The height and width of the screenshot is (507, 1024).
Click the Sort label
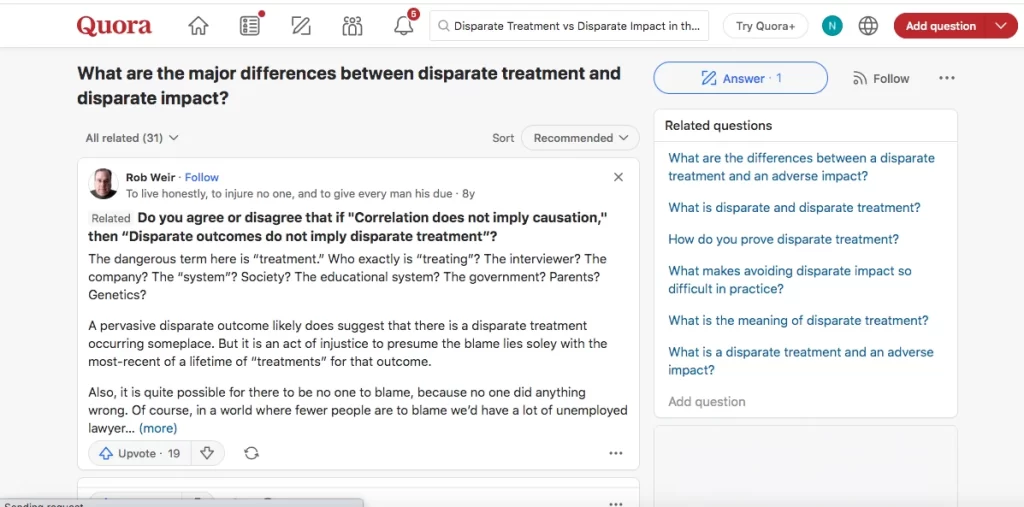click(503, 138)
